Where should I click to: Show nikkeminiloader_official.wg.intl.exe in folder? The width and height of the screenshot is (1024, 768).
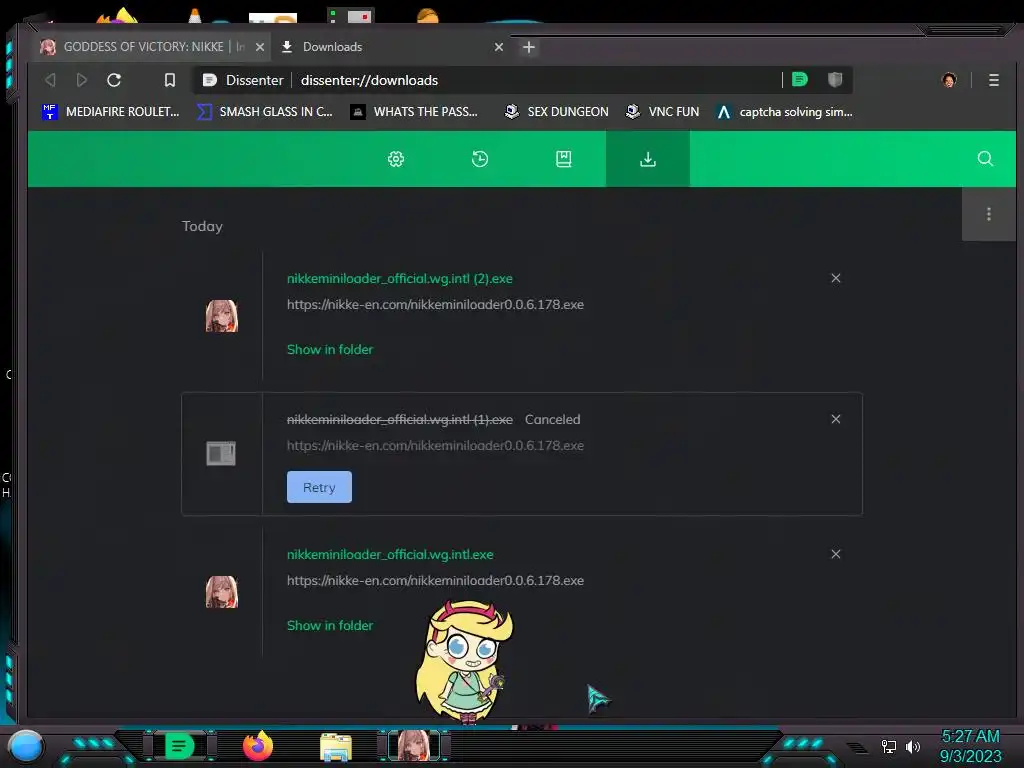coord(330,626)
